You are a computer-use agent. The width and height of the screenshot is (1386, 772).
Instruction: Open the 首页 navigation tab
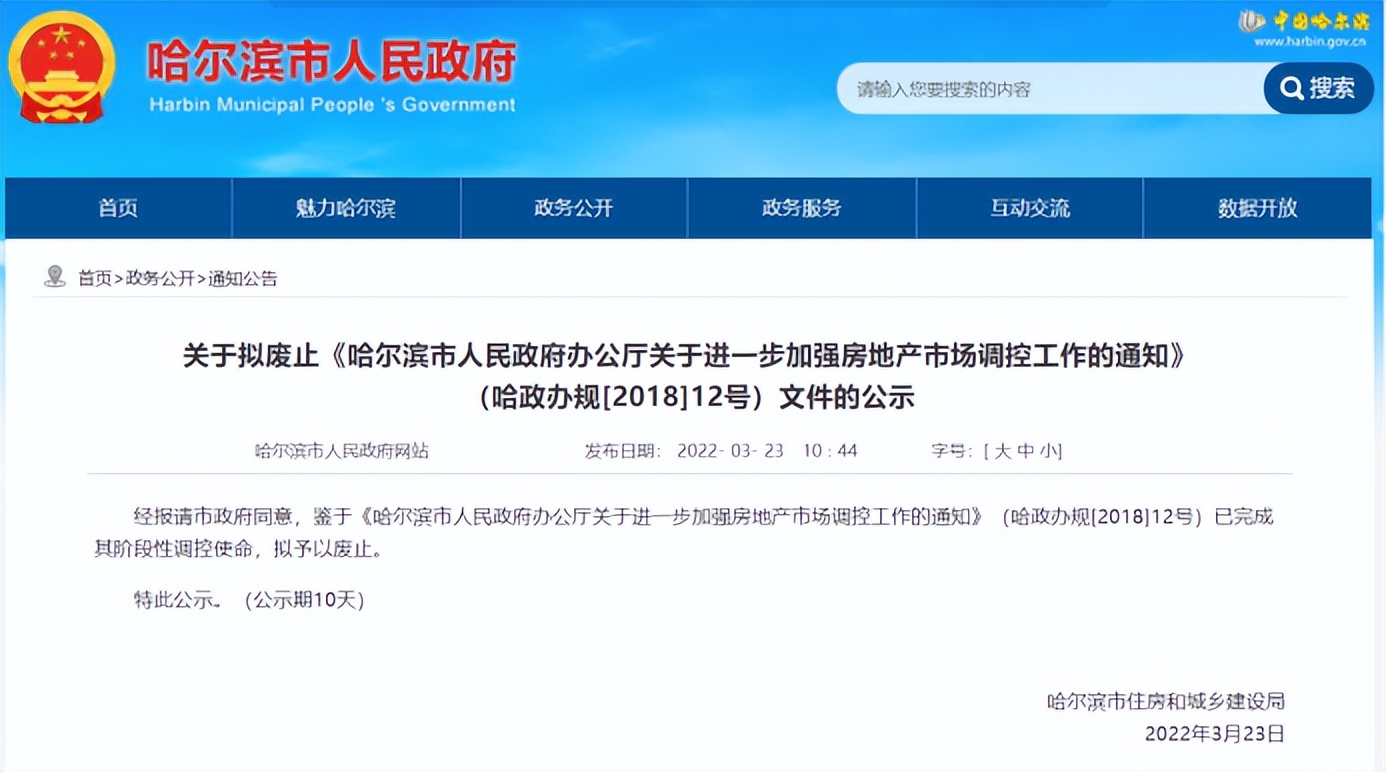click(118, 208)
